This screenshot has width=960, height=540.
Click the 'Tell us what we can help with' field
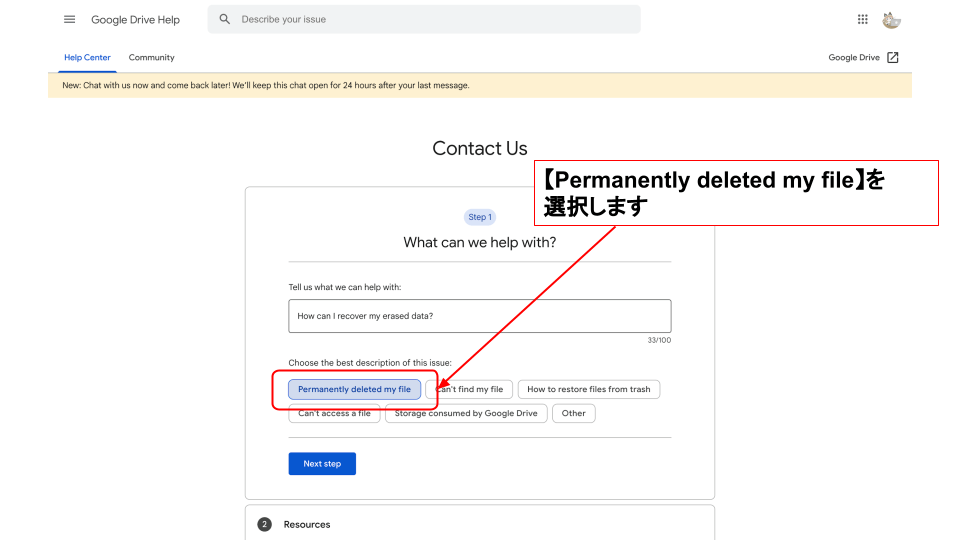point(479,316)
